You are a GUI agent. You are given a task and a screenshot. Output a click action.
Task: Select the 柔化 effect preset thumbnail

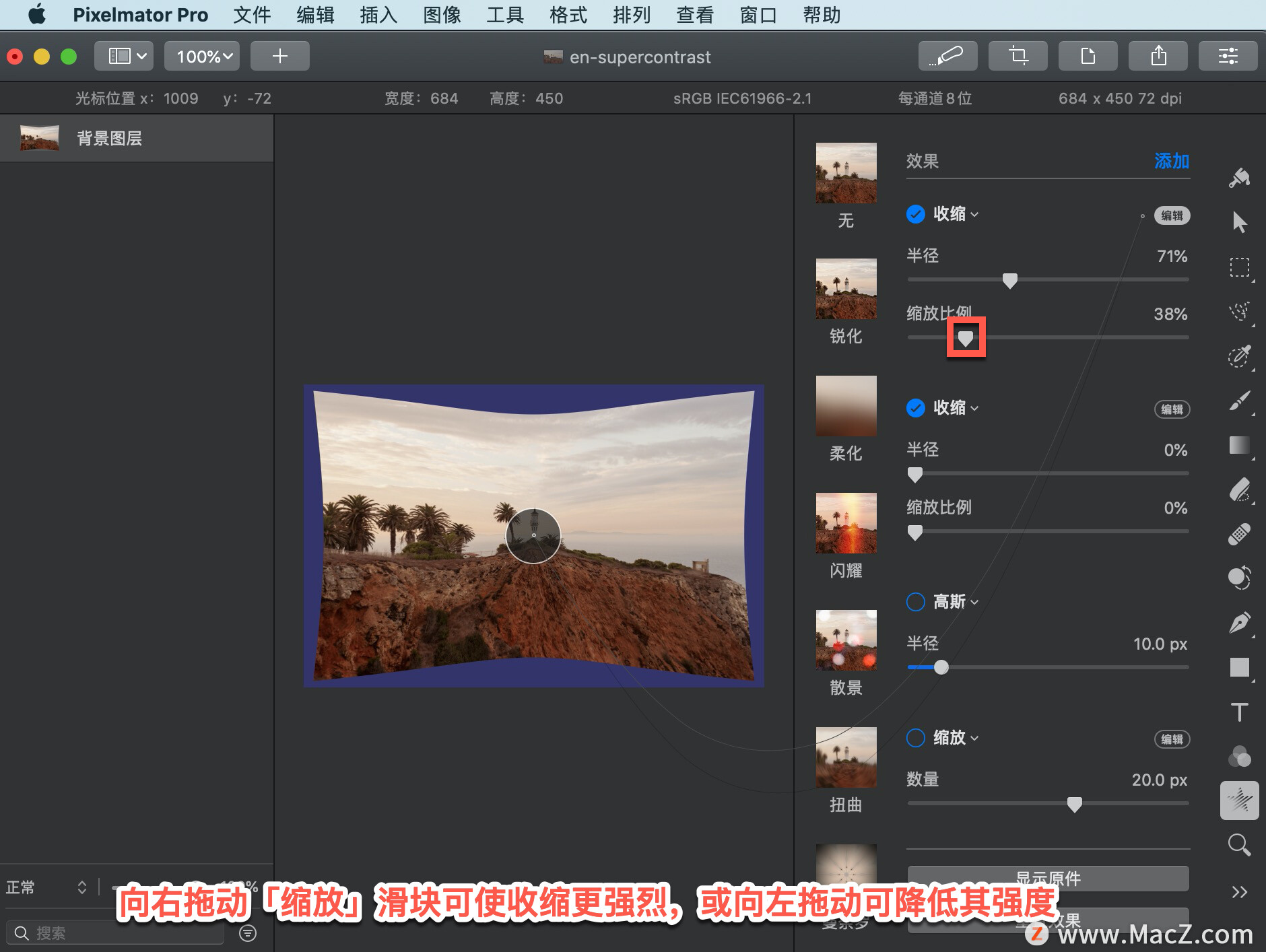pyautogui.click(x=846, y=406)
